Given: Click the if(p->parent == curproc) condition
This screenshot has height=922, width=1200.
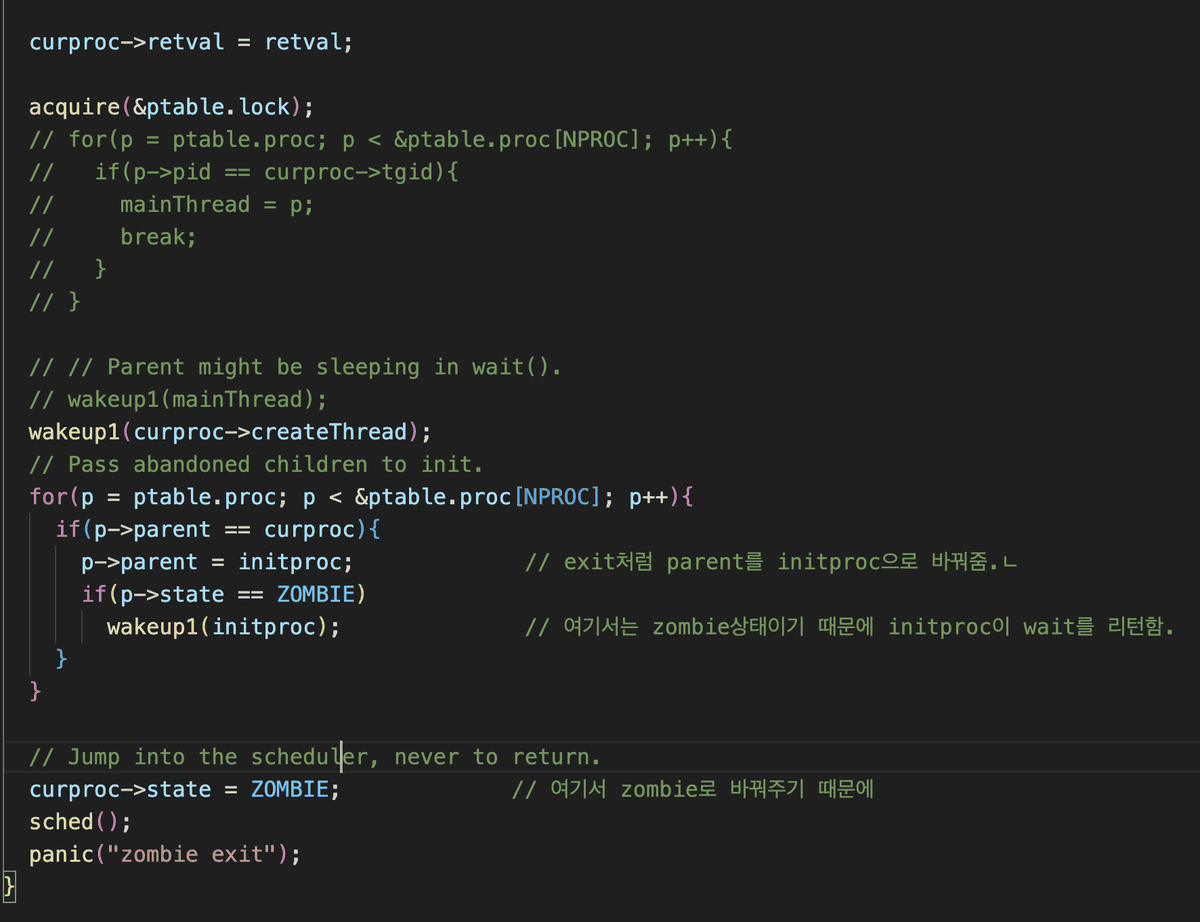Looking at the screenshot, I should (218, 529).
